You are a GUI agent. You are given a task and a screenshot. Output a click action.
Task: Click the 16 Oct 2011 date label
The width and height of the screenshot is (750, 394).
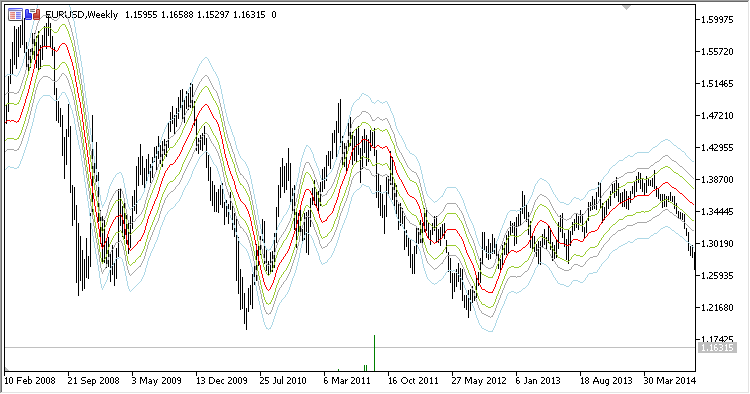tap(413, 381)
